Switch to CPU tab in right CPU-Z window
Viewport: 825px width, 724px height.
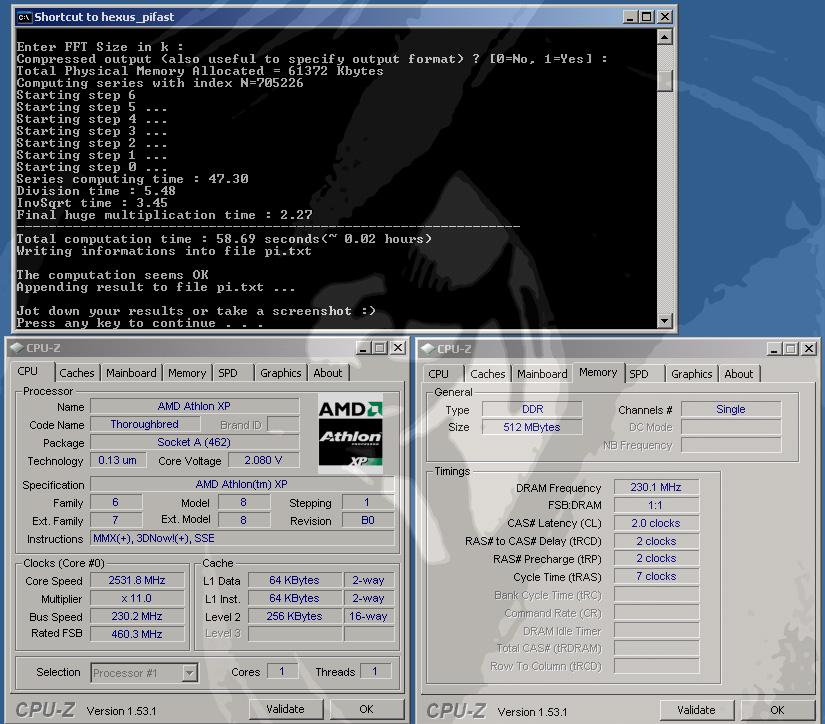[442, 374]
